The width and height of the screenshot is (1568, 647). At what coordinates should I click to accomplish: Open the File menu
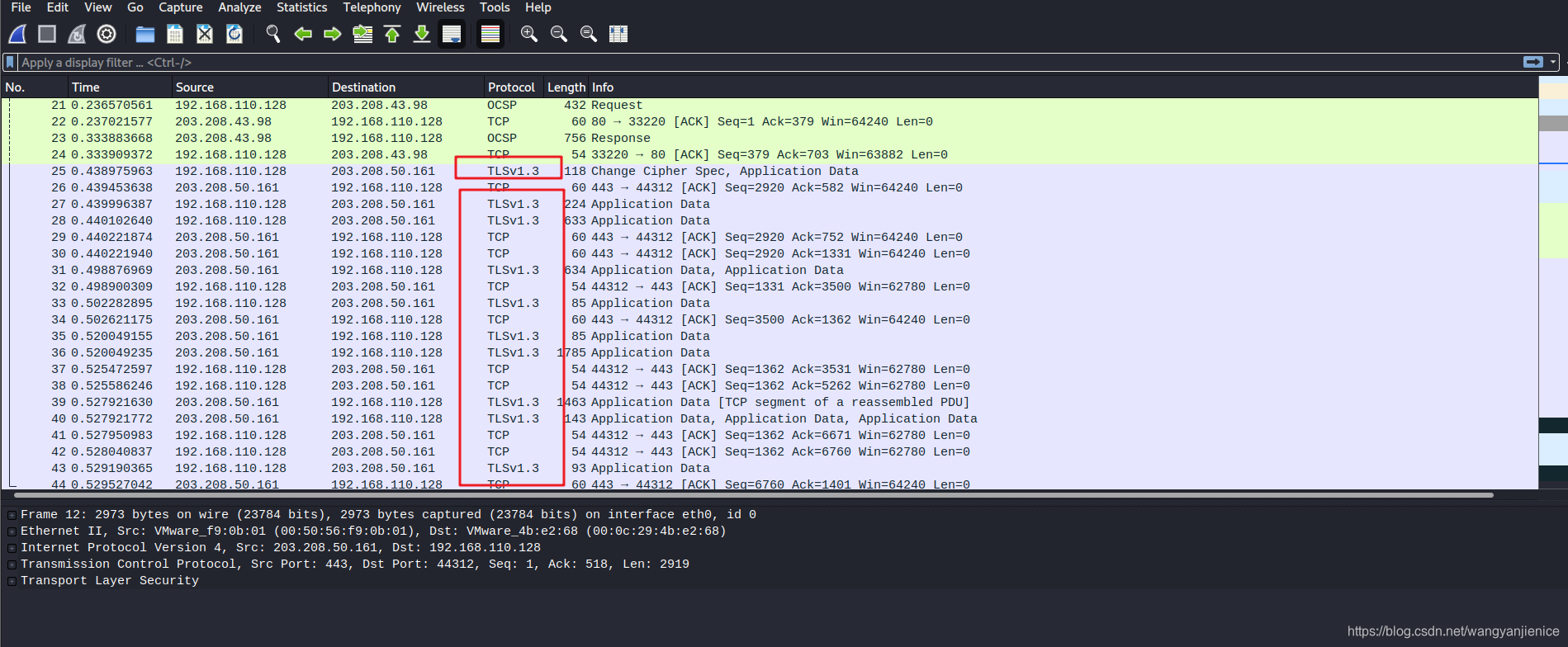[x=21, y=7]
